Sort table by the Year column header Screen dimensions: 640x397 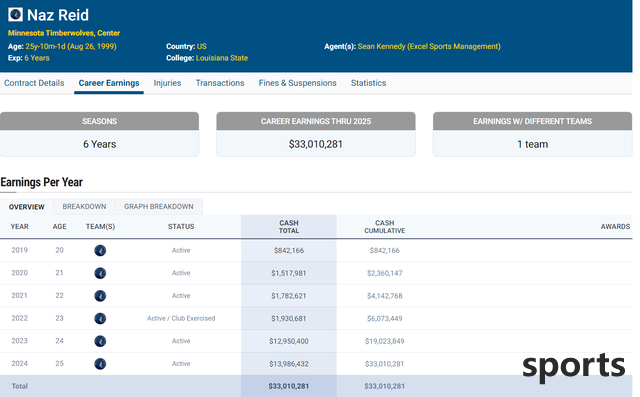click(x=20, y=226)
